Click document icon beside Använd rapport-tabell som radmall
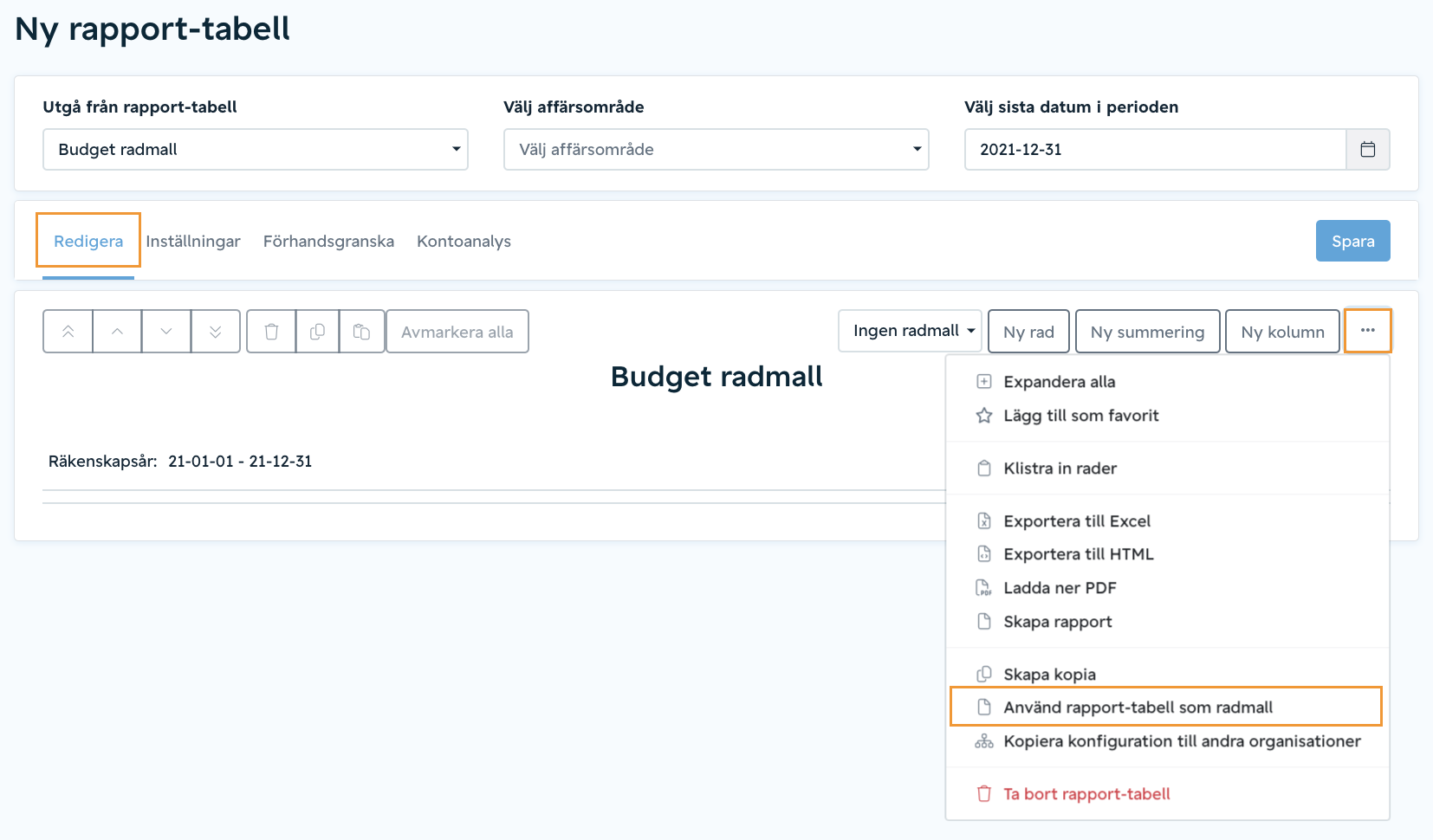The width and height of the screenshot is (1433, 840). pos(984,708)
